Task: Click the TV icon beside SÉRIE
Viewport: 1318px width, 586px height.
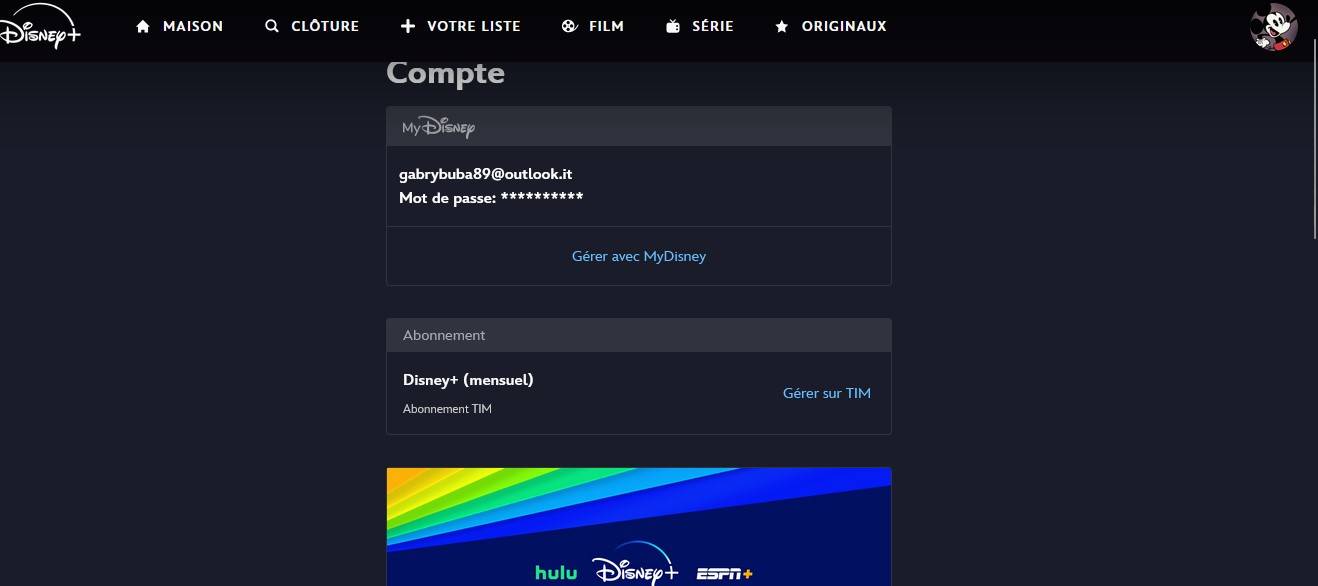Action: (672, 26)
